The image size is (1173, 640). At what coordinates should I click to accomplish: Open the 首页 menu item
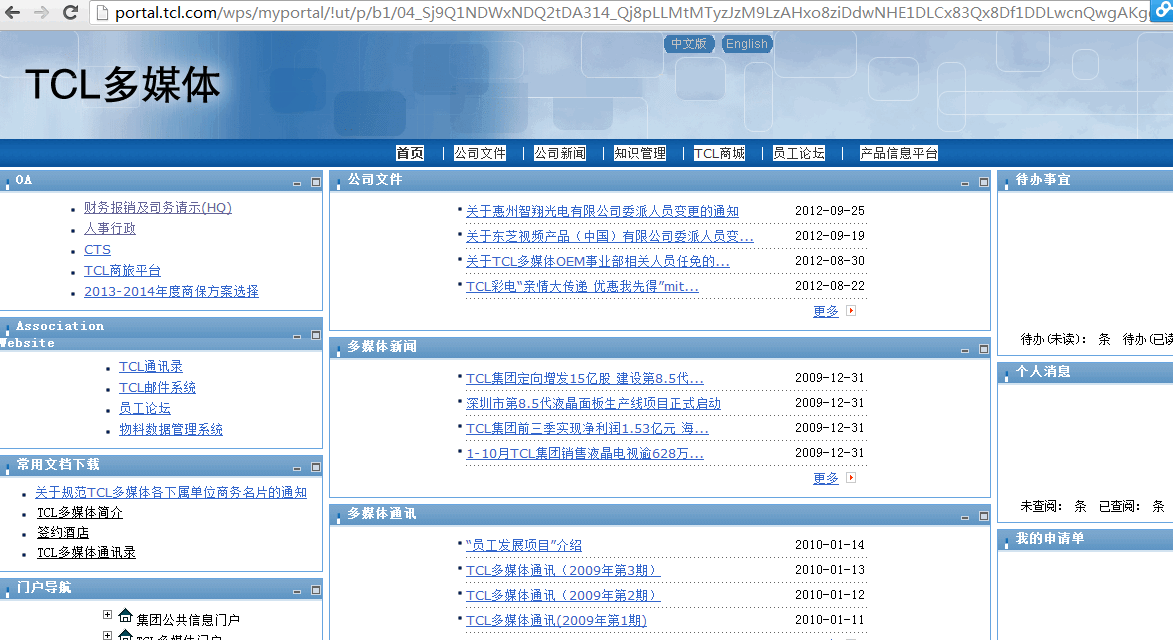click(x=410, y=153)
